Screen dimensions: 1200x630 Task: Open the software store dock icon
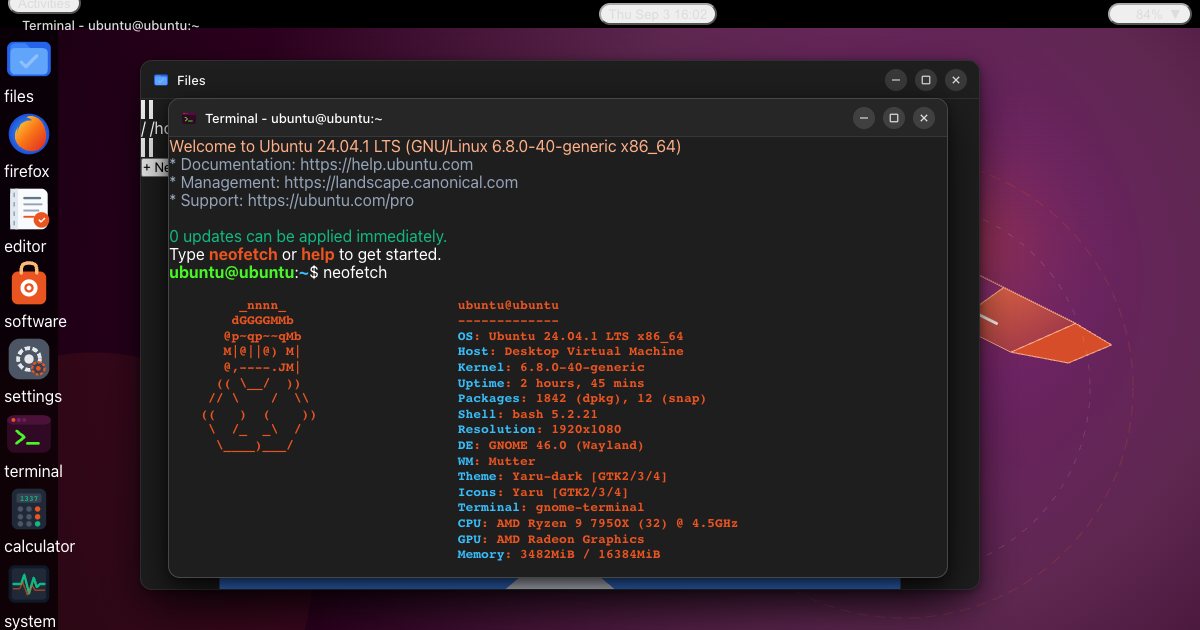pyautogui.click(x=29, y=284)
